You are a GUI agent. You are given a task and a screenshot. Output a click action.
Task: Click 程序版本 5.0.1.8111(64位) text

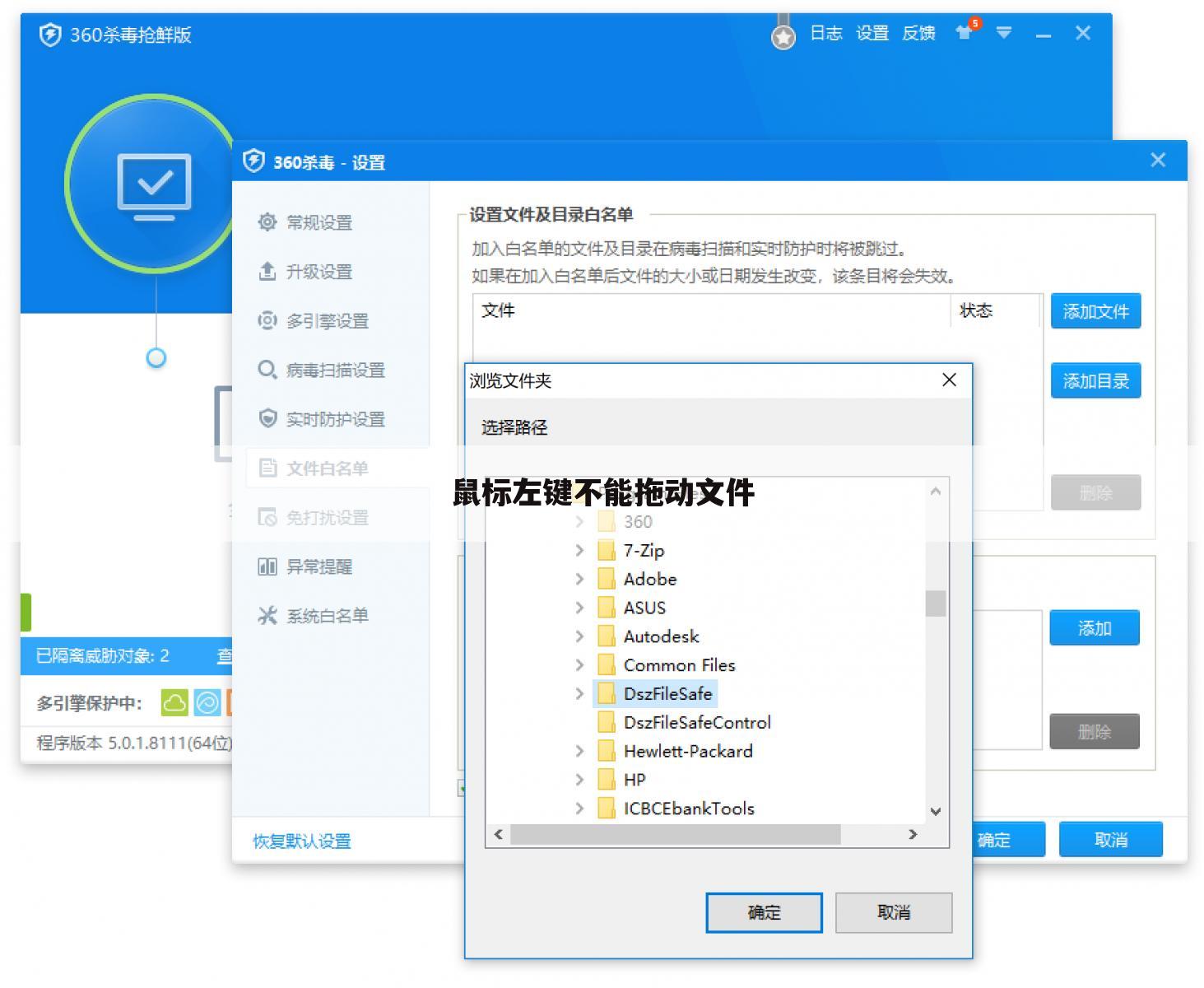pos(135,743)
